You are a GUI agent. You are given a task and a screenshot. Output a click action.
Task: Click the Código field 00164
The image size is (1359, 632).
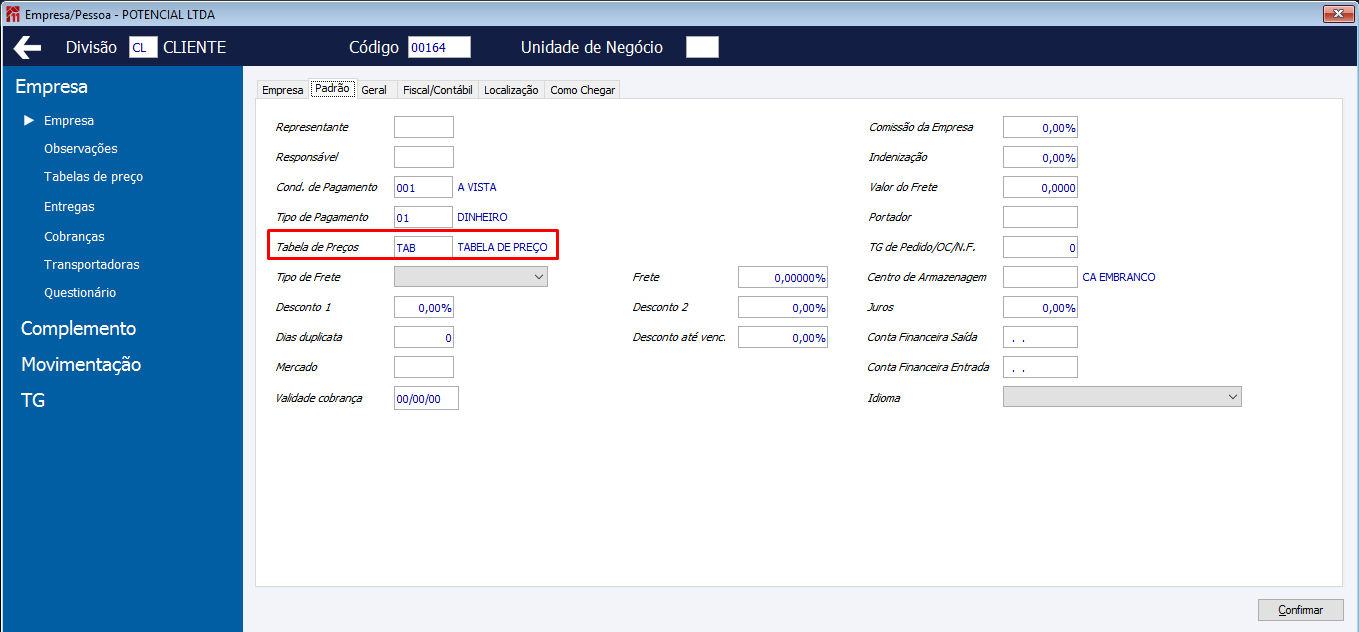click(439, 48)
